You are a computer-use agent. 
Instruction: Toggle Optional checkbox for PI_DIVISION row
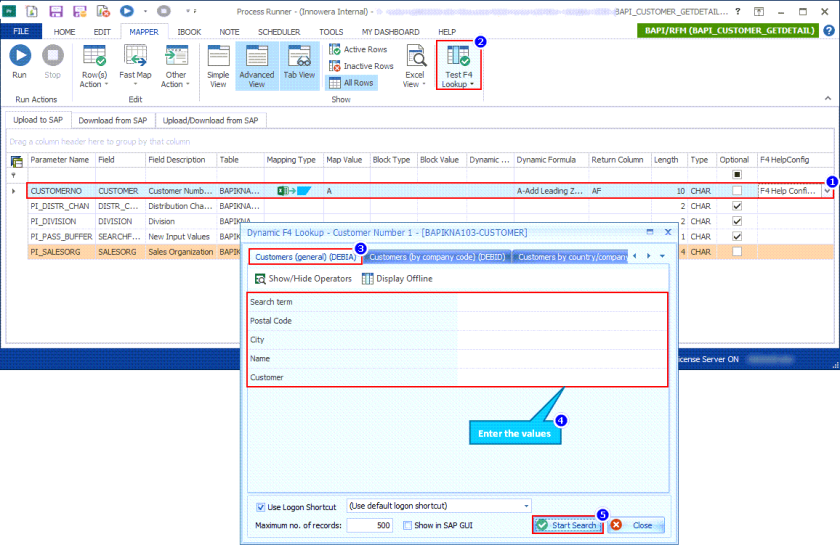click(737, 221)
